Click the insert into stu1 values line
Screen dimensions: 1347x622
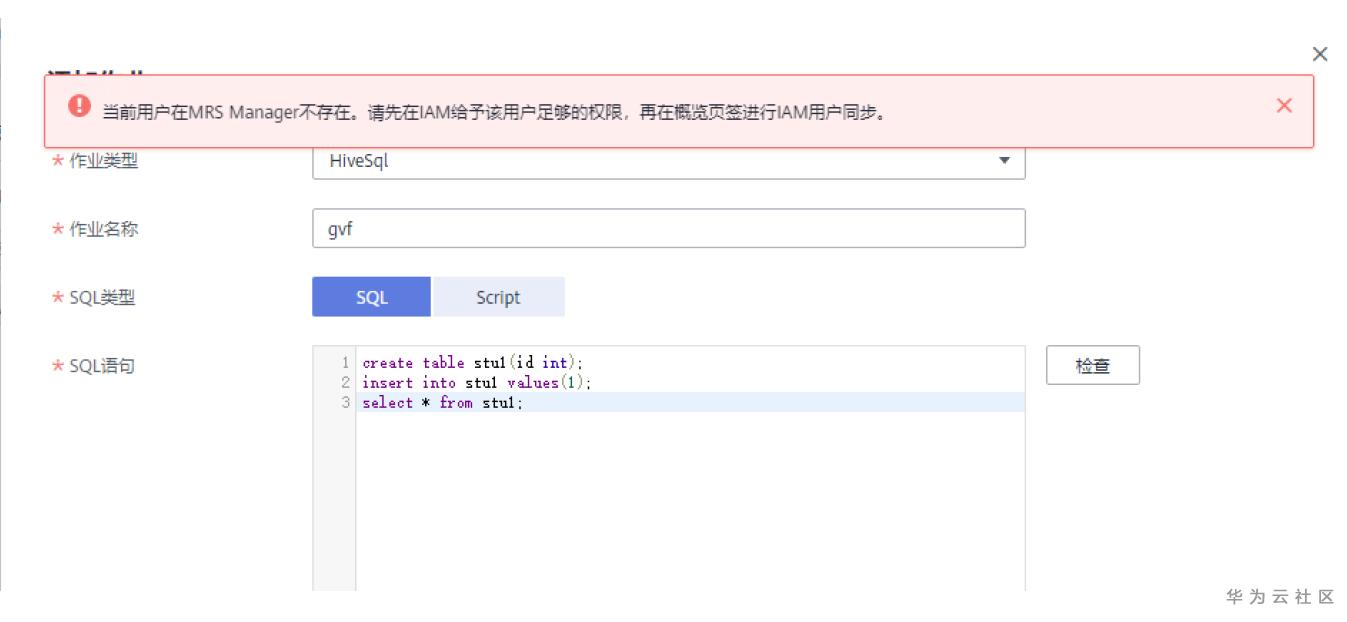pyautogui.click(x=477, y=383)
